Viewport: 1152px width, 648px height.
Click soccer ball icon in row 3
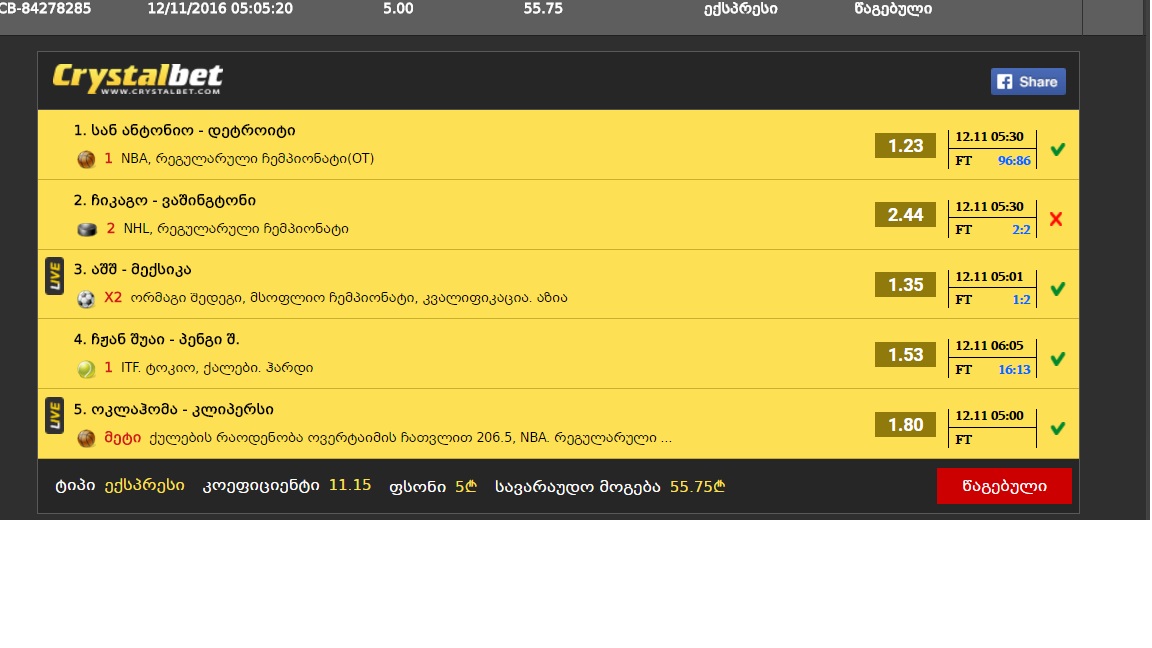[86, 299]
